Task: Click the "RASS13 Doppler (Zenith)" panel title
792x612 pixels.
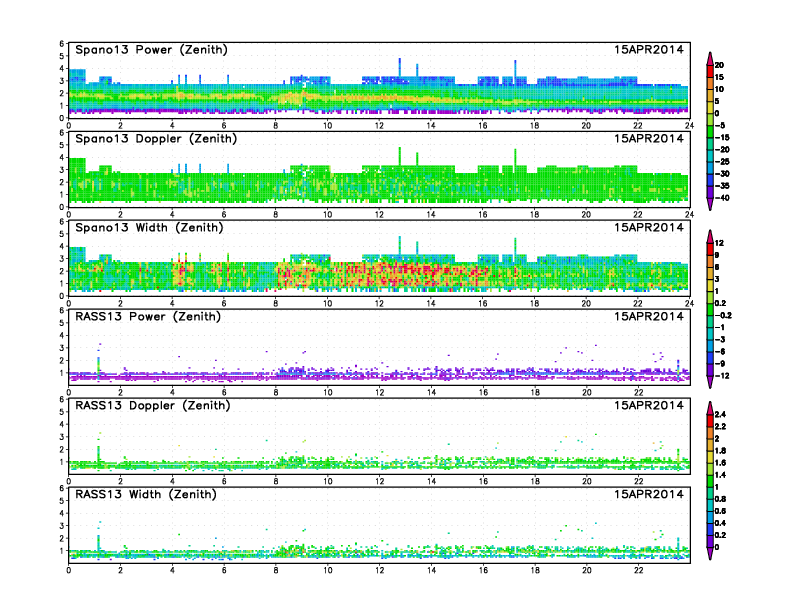Action: pos(153,405)
